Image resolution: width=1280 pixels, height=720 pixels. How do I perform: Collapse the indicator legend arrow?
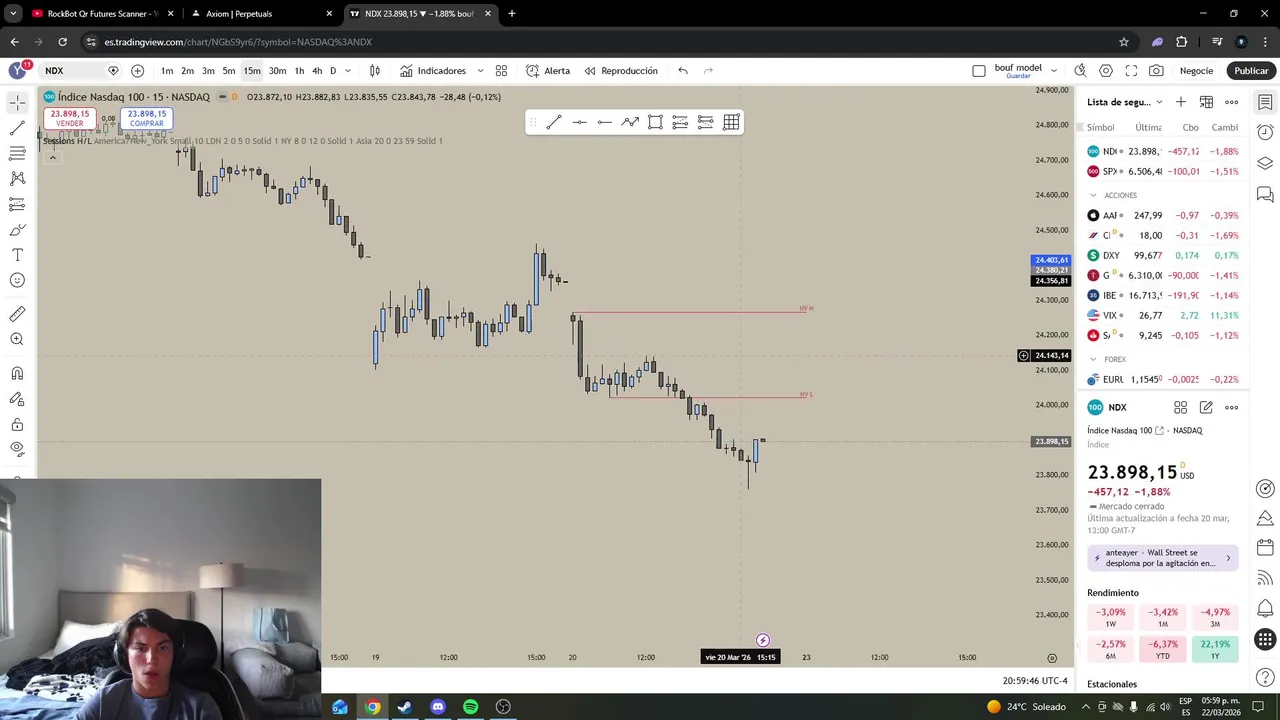tap(52, 157)
